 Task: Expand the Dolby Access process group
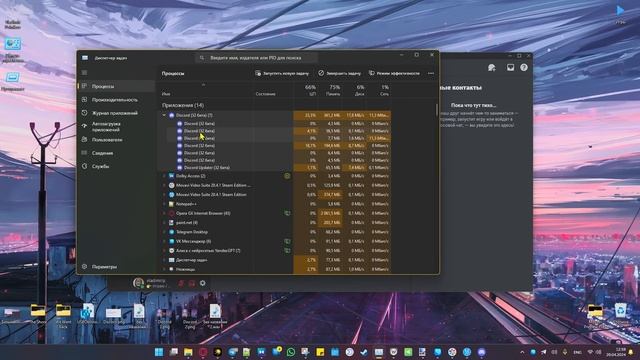pyautogui.click(x=164, y=176)
